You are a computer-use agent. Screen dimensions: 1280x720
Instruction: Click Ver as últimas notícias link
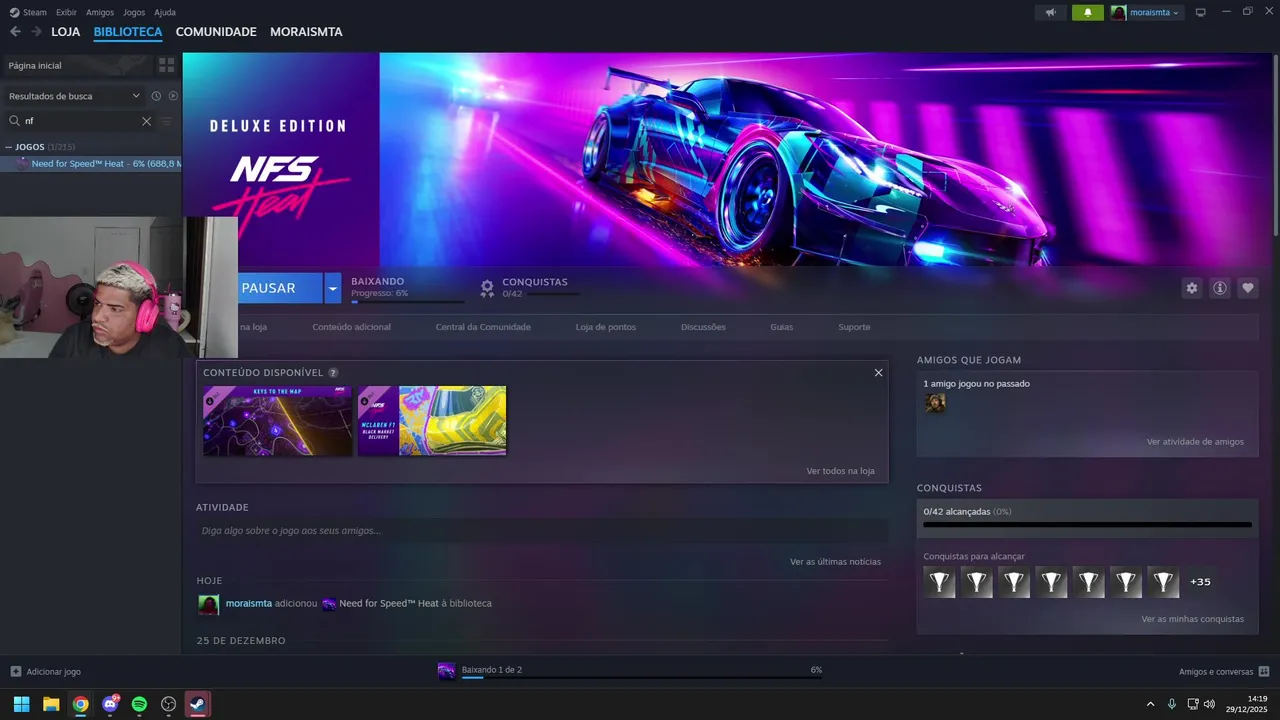click(x=835, y=562)
